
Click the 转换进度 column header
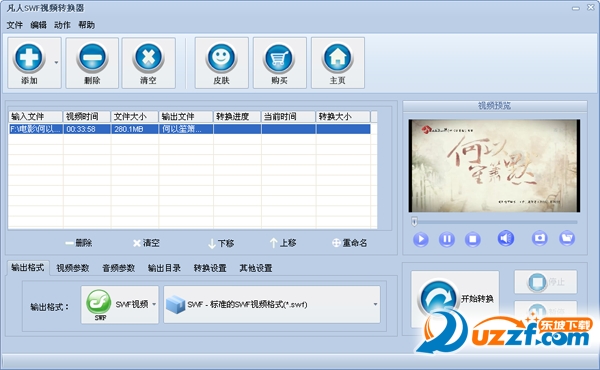pyautogui.click(x=237, y=116)
